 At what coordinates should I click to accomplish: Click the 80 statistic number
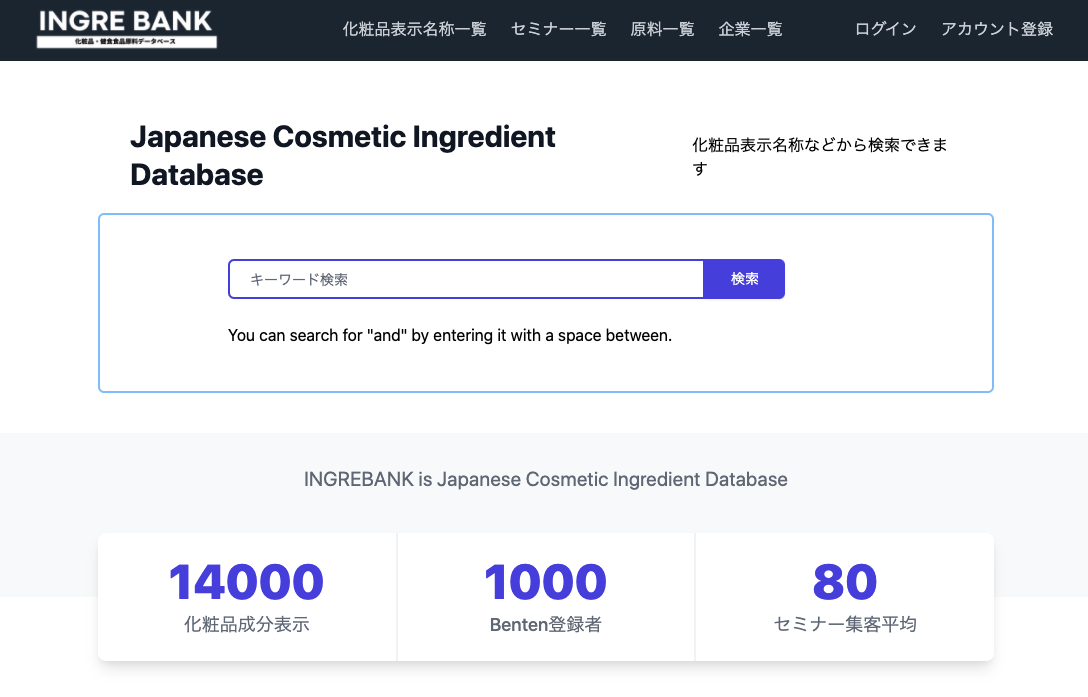point(844,582)
